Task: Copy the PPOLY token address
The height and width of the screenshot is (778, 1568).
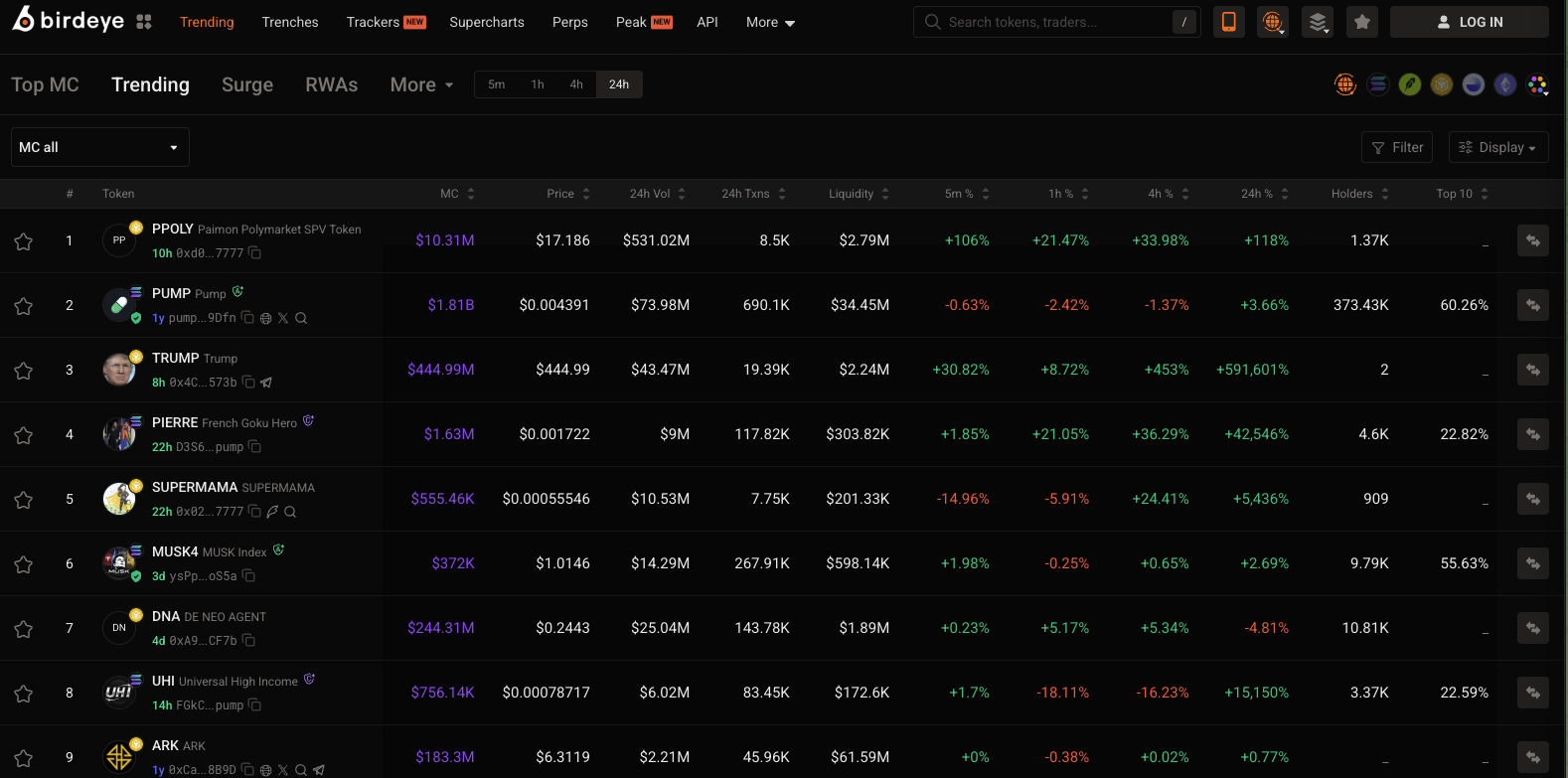Action: click(255, 253)
